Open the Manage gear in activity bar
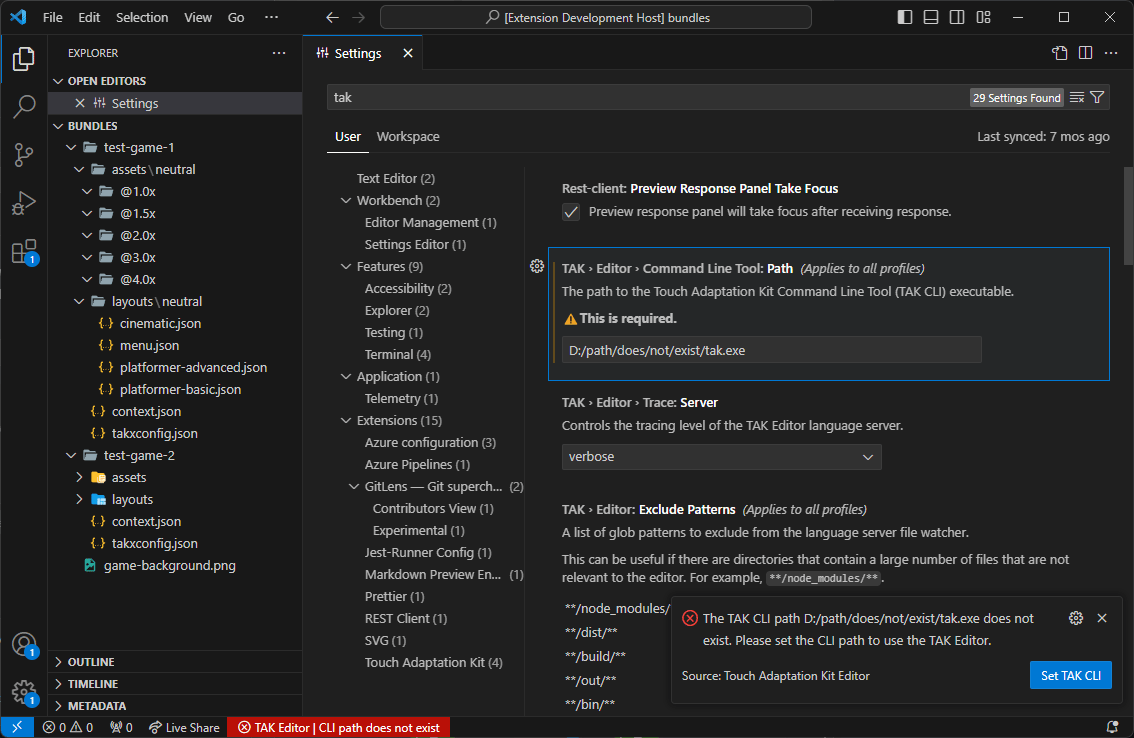Viewport: 1134px width, 738px height. (23, 692)
